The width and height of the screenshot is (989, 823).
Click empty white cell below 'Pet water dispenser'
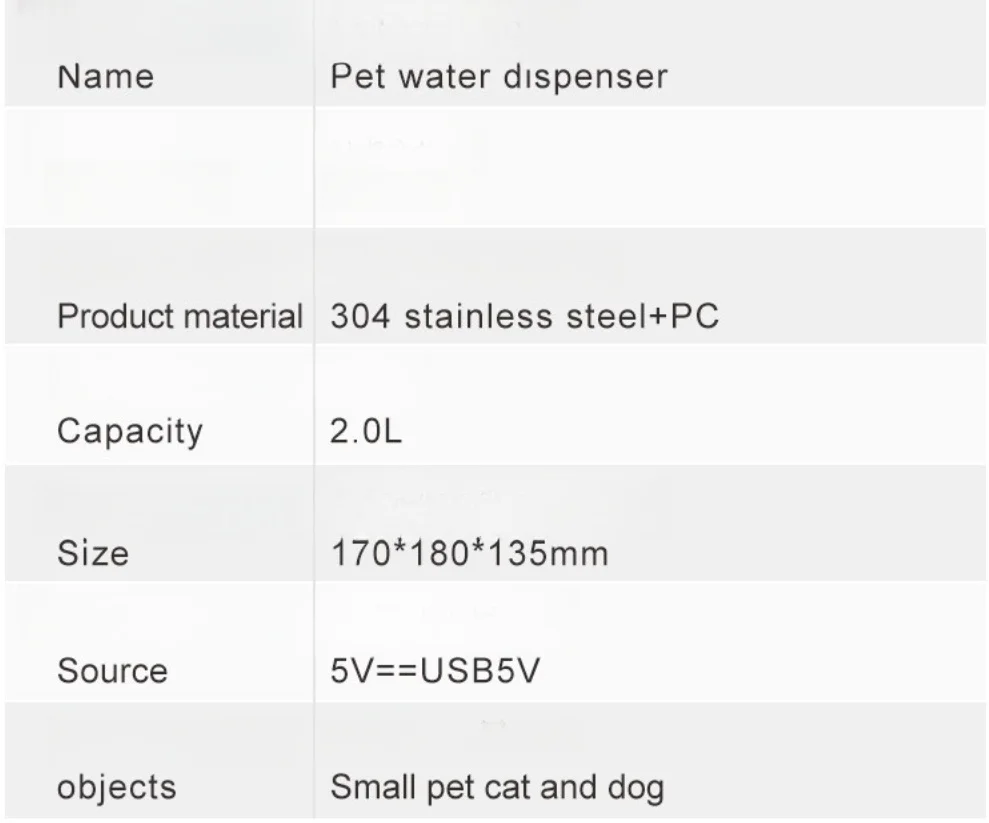tap(650, 166)
